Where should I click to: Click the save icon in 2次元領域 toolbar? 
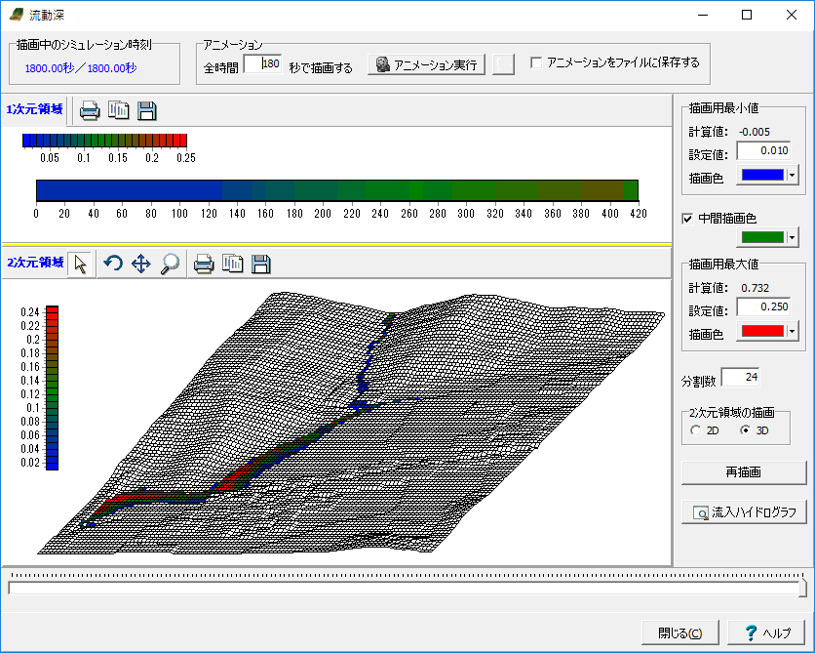point(261,264)
